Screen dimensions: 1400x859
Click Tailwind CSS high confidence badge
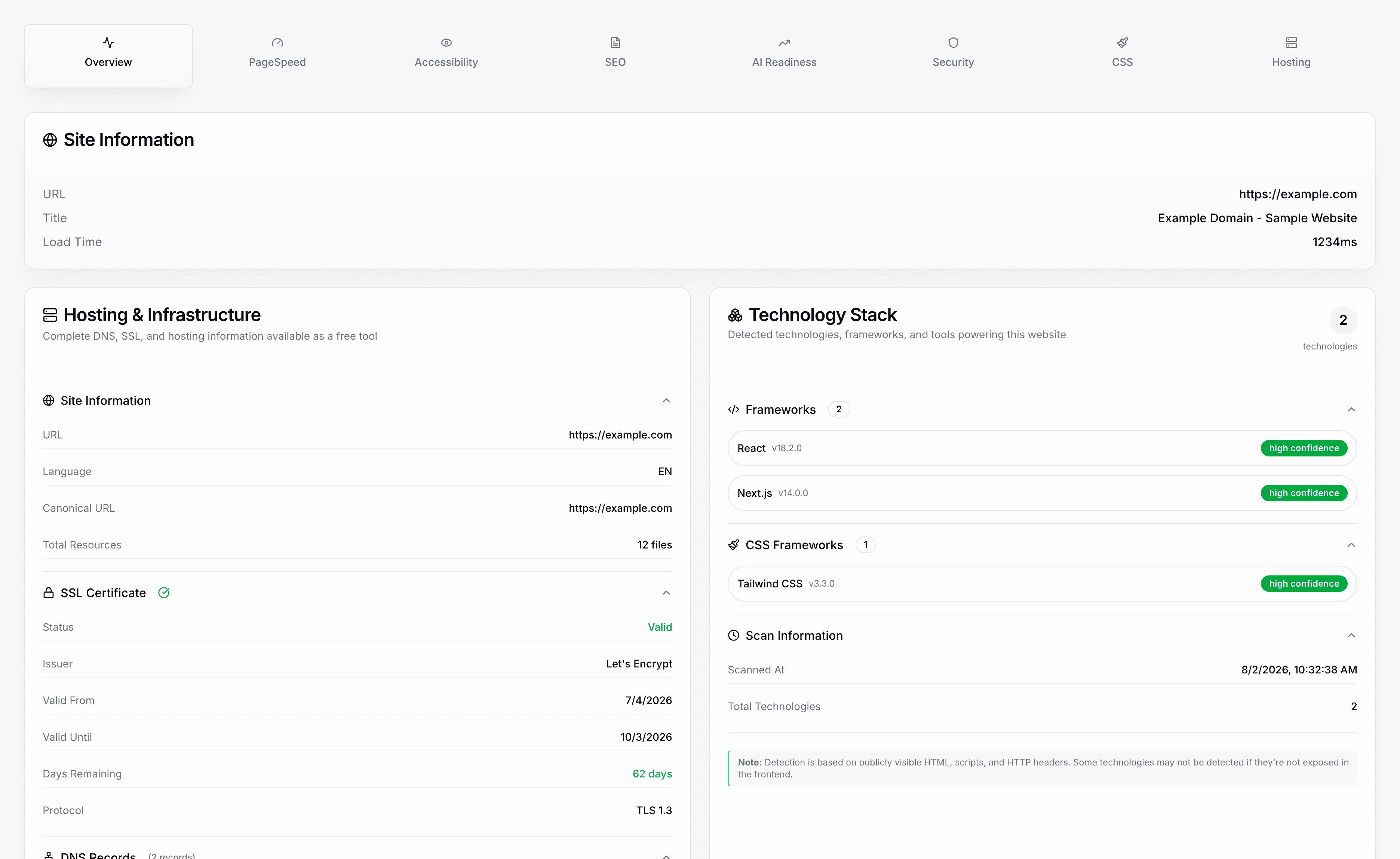[1304, 583]
